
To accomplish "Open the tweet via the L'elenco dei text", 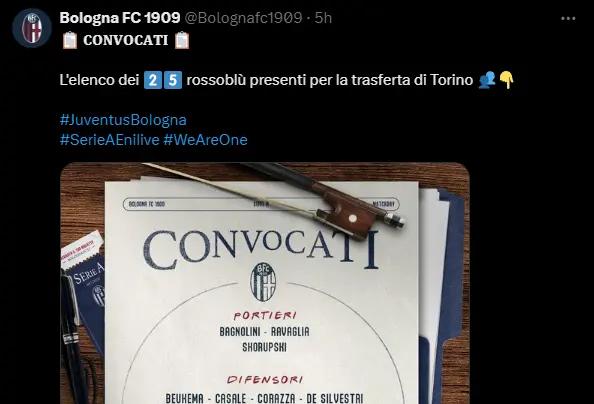I will [x=99, y=80].
